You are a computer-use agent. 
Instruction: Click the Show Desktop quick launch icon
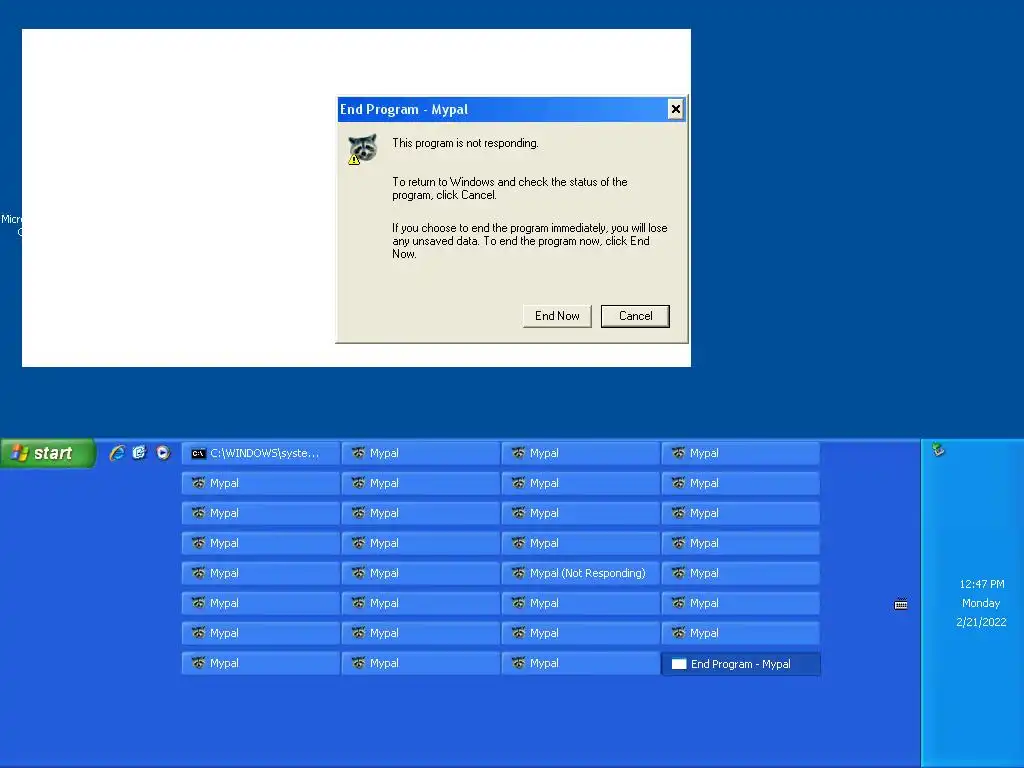pos(140,453)
